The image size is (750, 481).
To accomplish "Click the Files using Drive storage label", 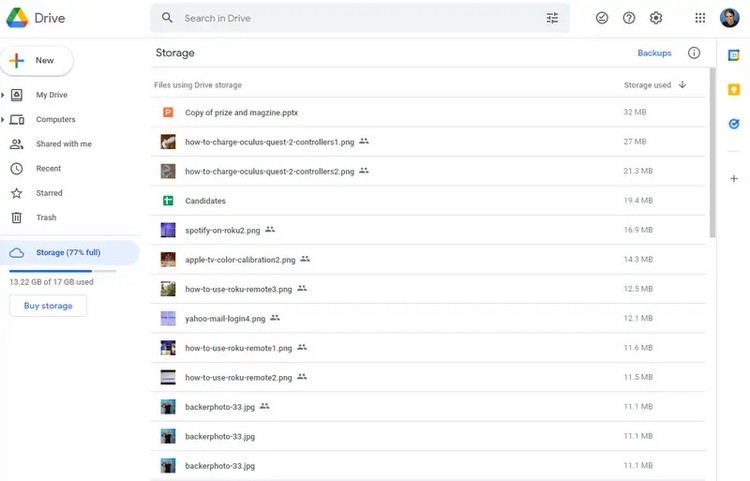I will (x=198, y=85).
